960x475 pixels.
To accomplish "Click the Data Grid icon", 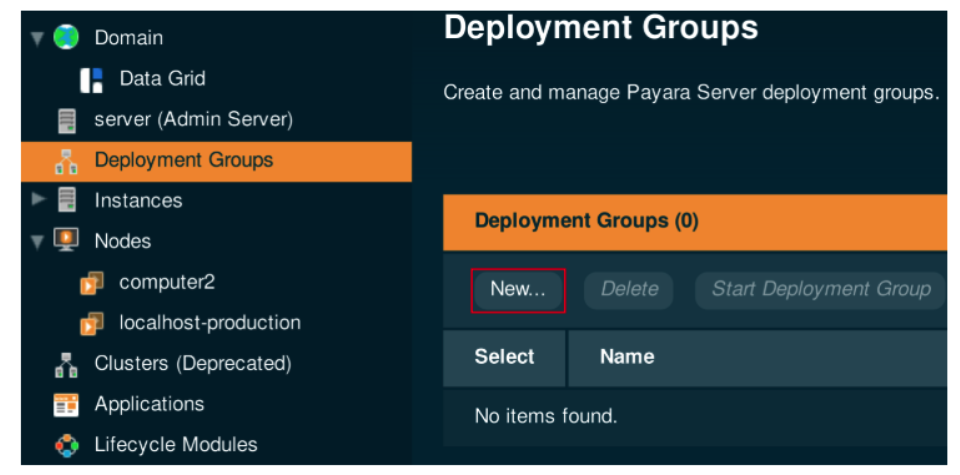I will (92, 79).
